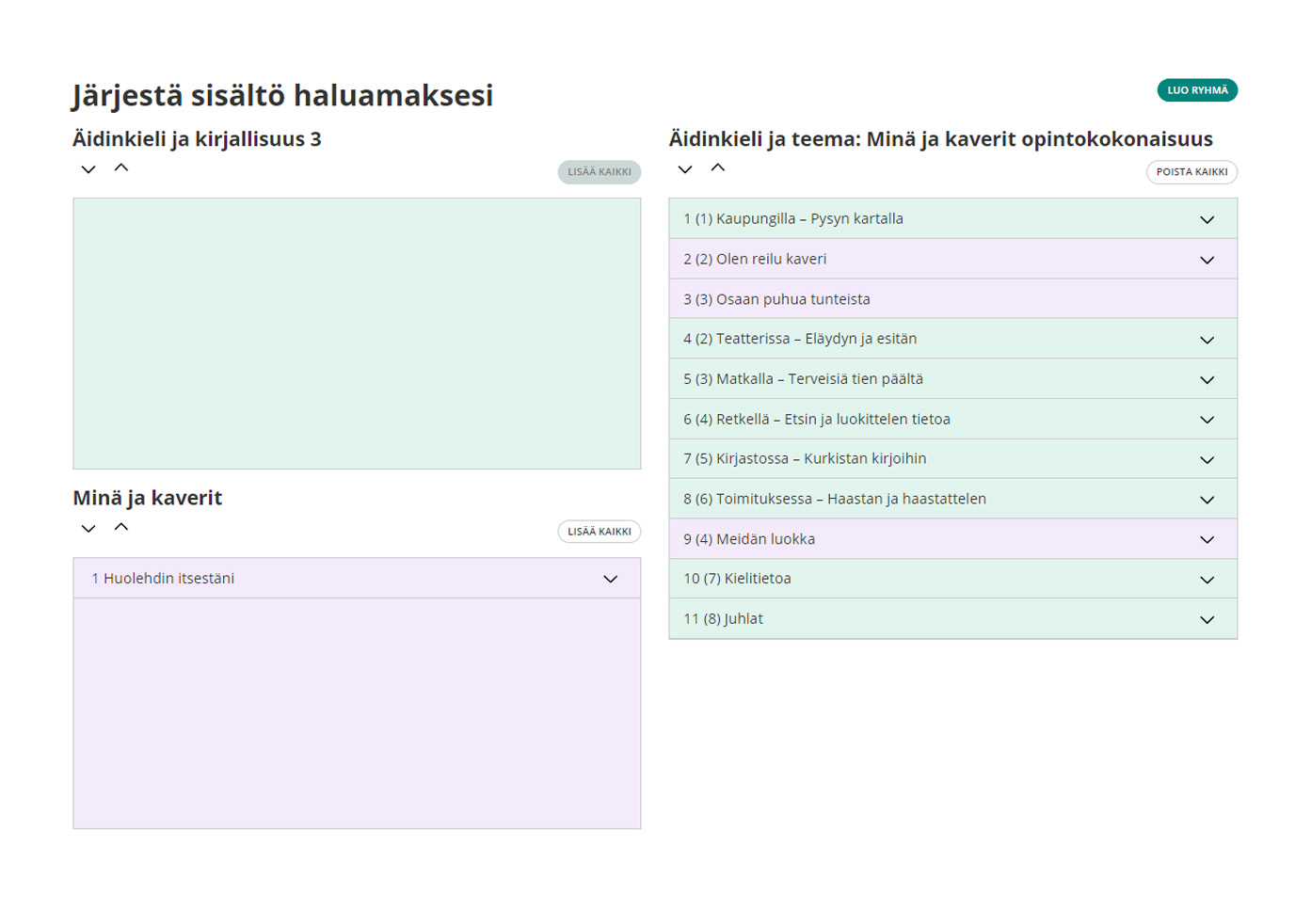Viewport: 1311px width, 924px height.
Task: Collapse all items in opintokokonaisuus panel
Action: point(718,168)
